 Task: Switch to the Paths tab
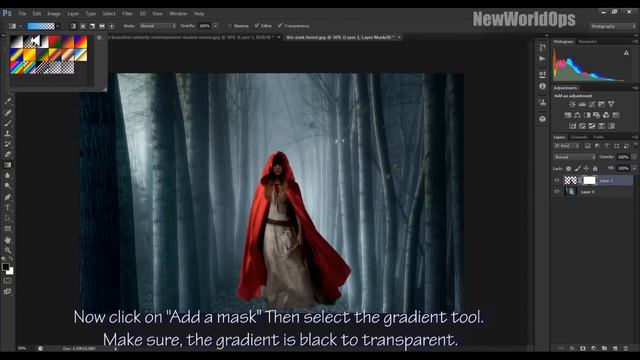pyautogui.click(x=598, y=137)
